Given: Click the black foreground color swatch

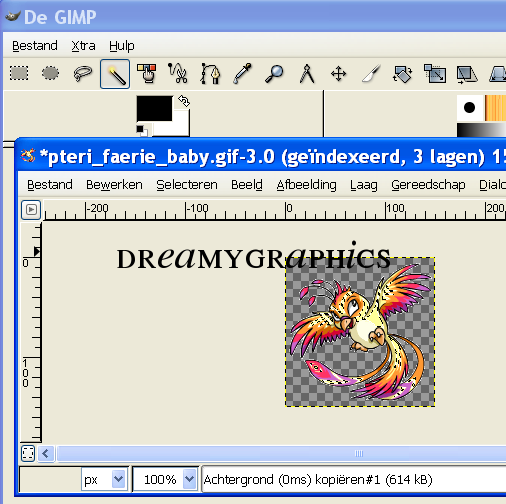Looking at the screenshot, I should coord(154,108).
